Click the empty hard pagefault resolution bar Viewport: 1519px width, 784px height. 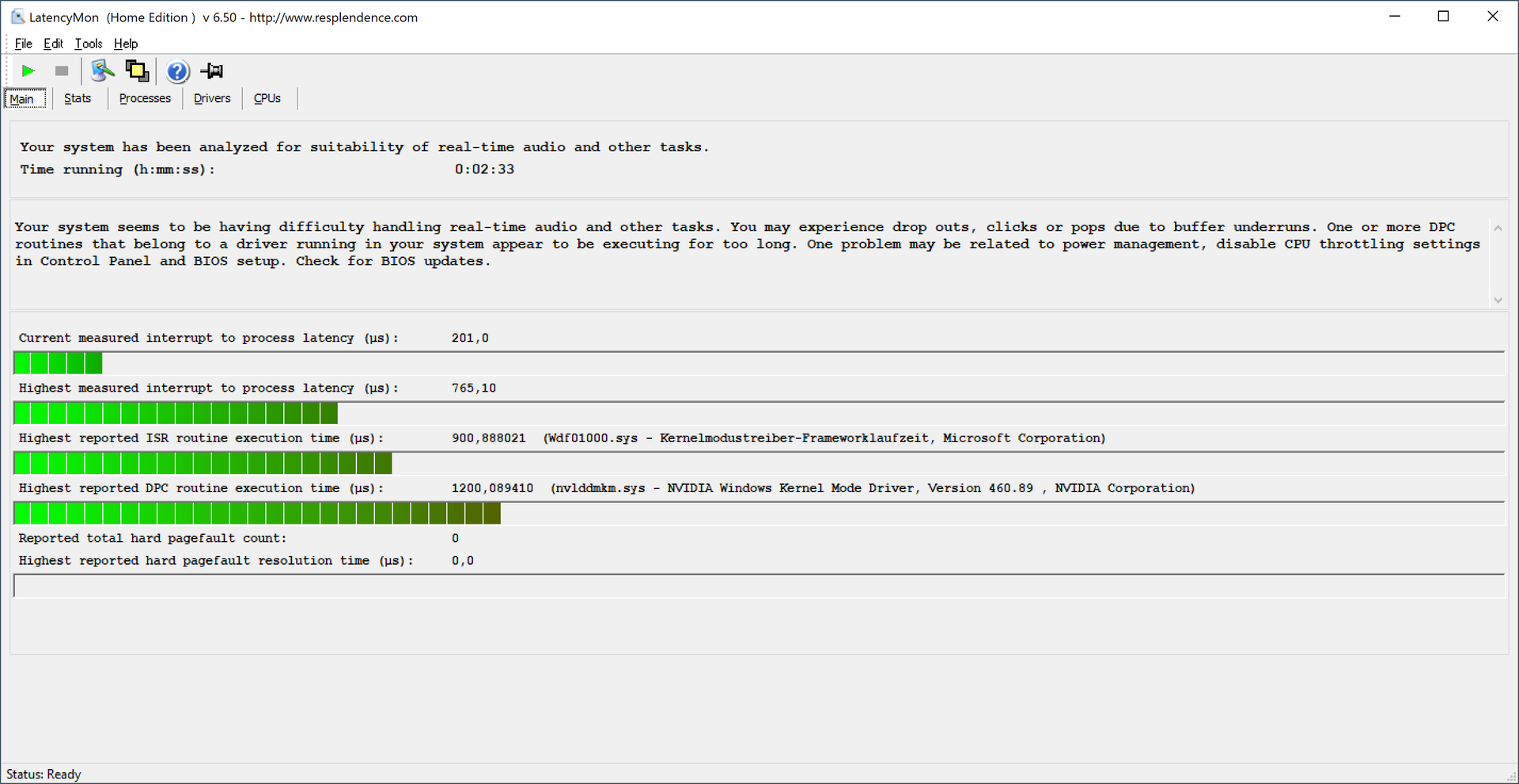pos(759,586)
